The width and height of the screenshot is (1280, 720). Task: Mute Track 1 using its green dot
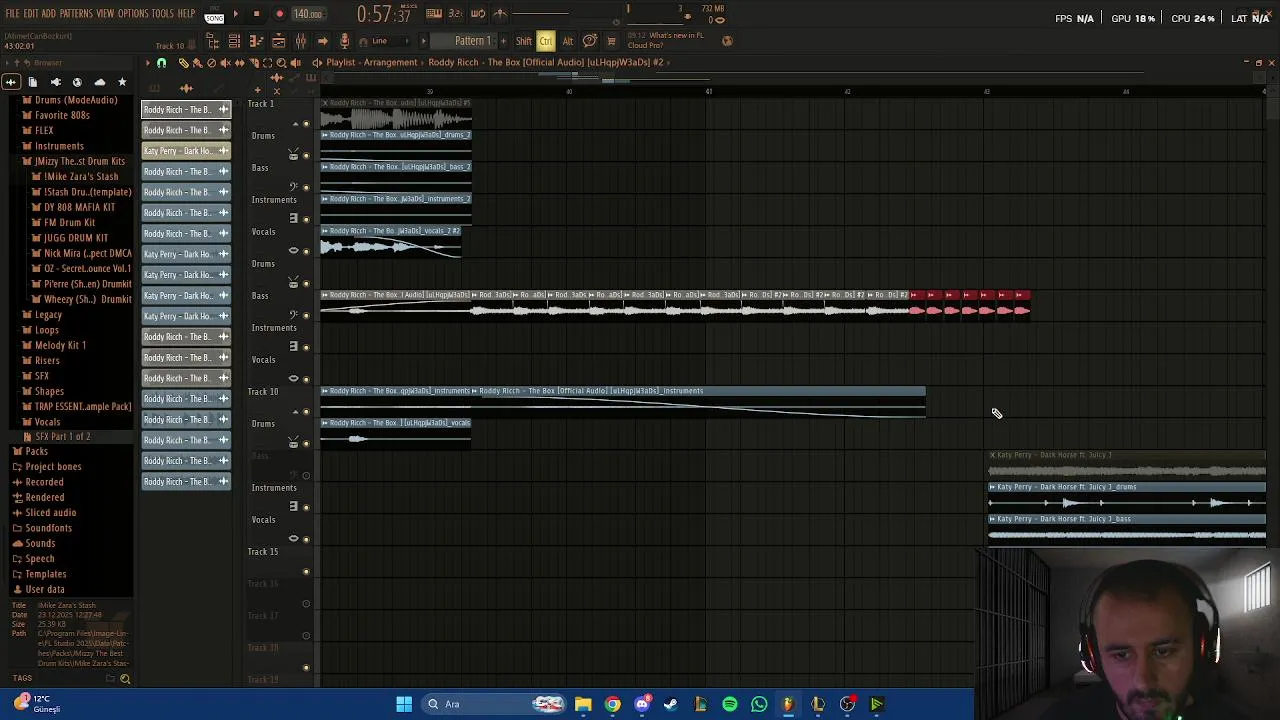(x=306, y=124)
